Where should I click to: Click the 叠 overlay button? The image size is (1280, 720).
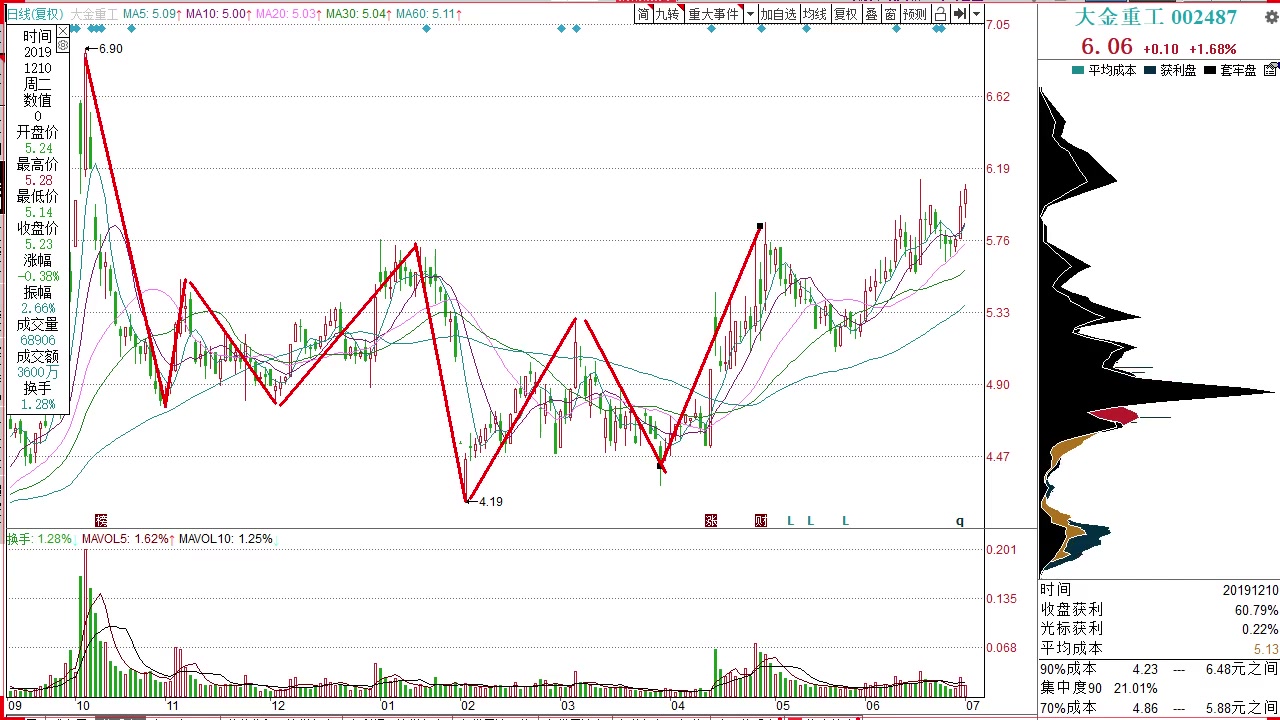[x=871, y=14]
